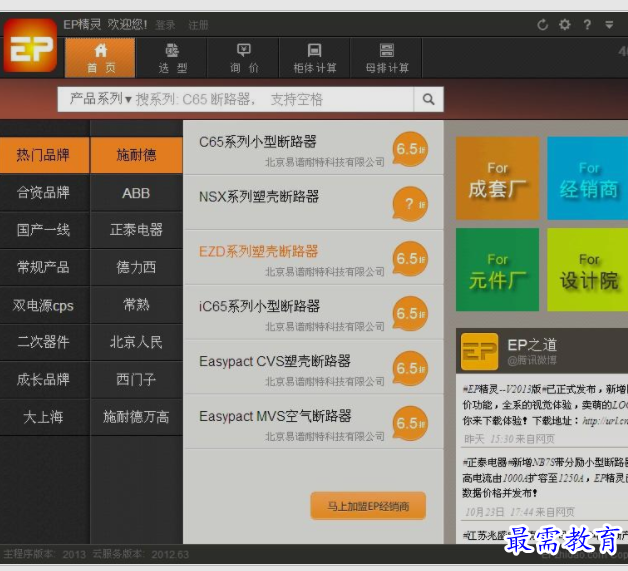The height and width of the screenshot is (571, 628).
Task: Open the For 经销商 blue tile
Action: (588, 178)
